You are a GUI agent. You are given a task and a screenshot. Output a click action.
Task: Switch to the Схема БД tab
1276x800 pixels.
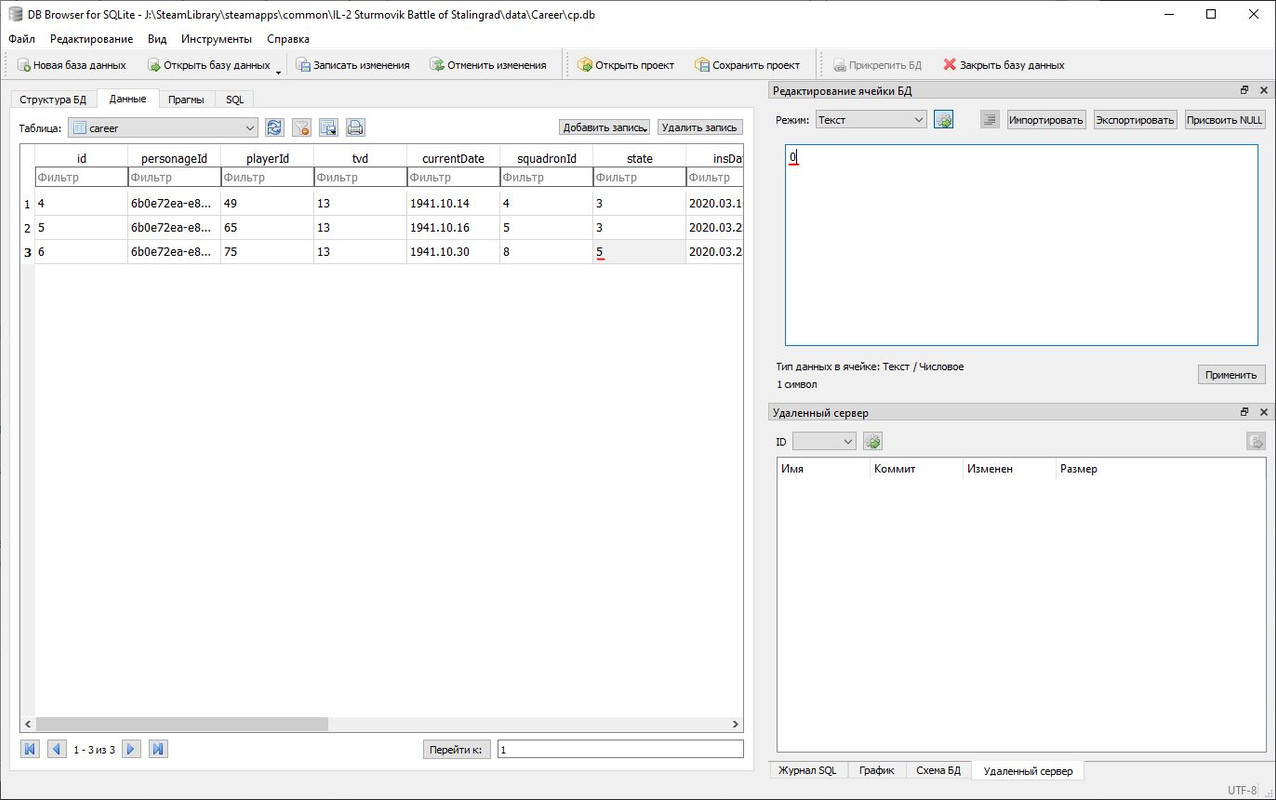click(x=938, y=771)
